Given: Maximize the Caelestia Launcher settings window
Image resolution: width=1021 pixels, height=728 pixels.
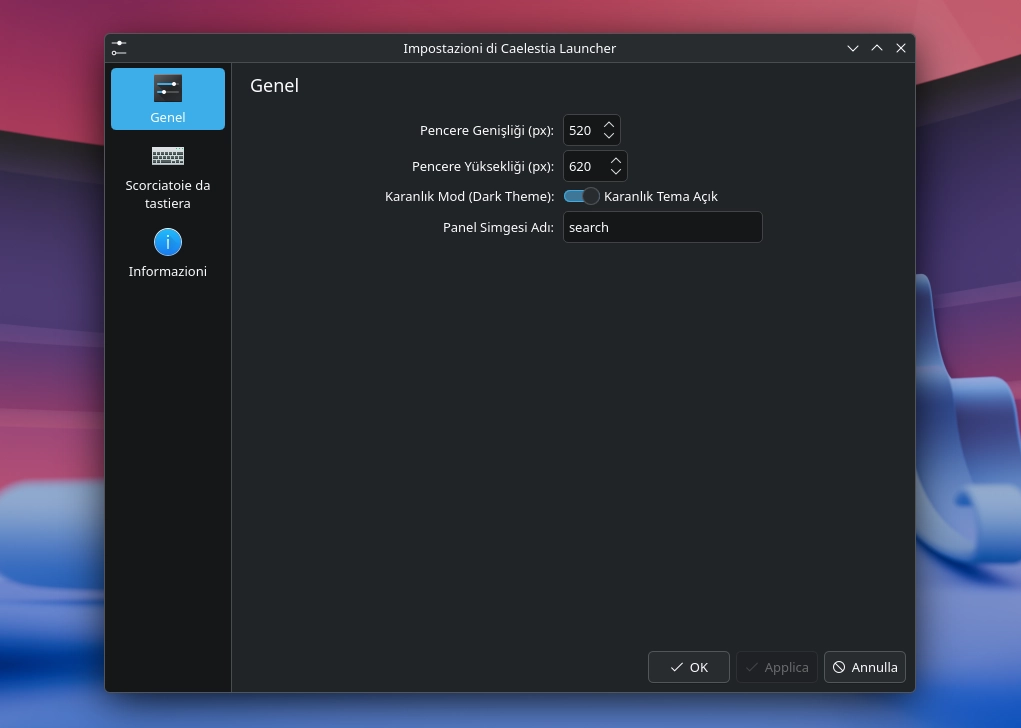Looking at the screenshot, I should (x=876, y=48).
